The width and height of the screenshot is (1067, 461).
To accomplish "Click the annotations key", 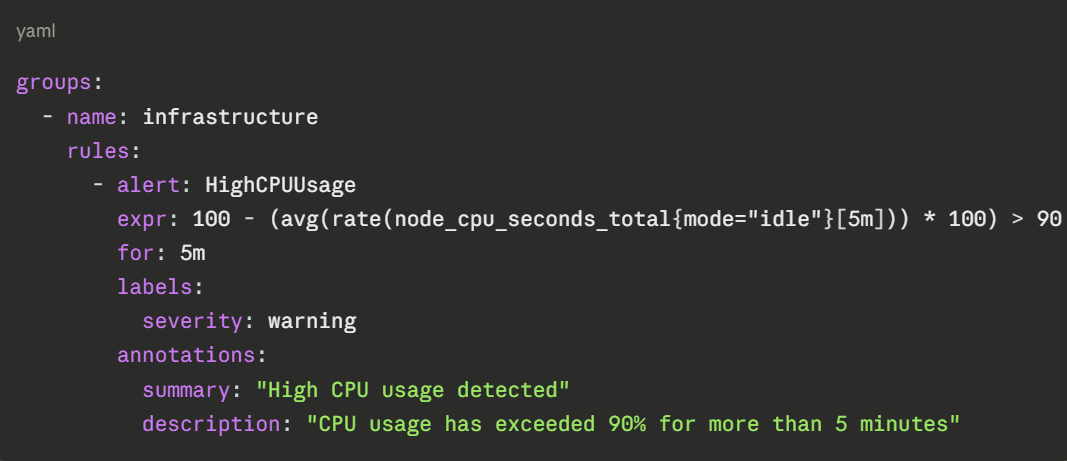I will (186, 355).
